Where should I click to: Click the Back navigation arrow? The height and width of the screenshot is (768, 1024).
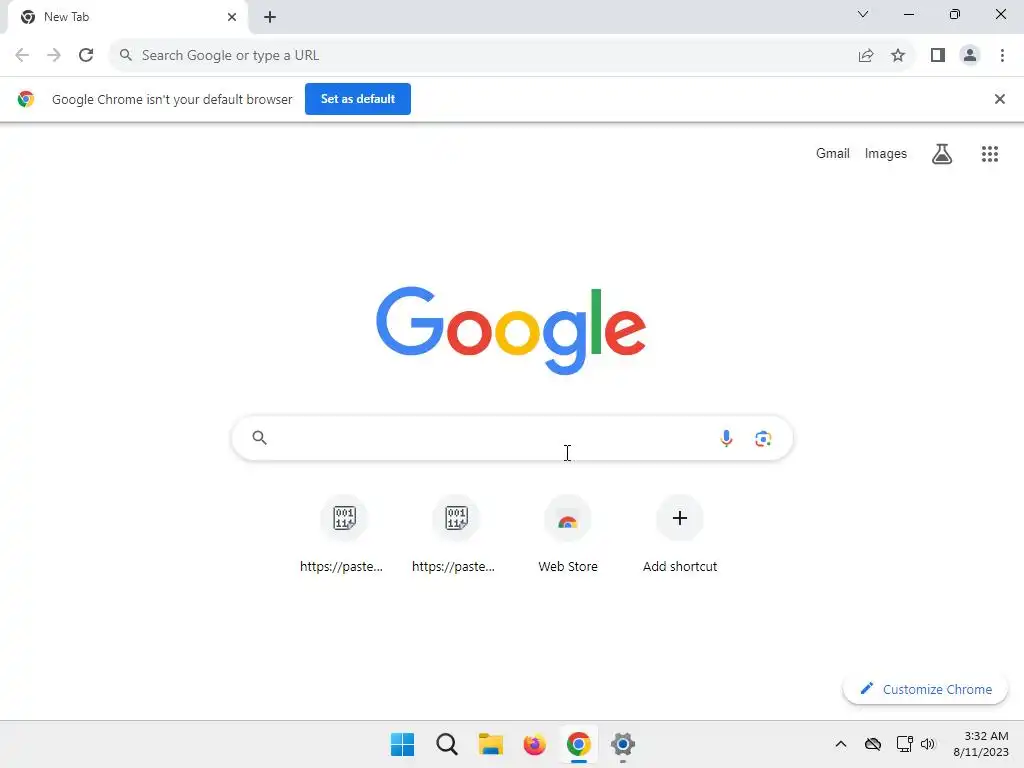coord(22,56)
